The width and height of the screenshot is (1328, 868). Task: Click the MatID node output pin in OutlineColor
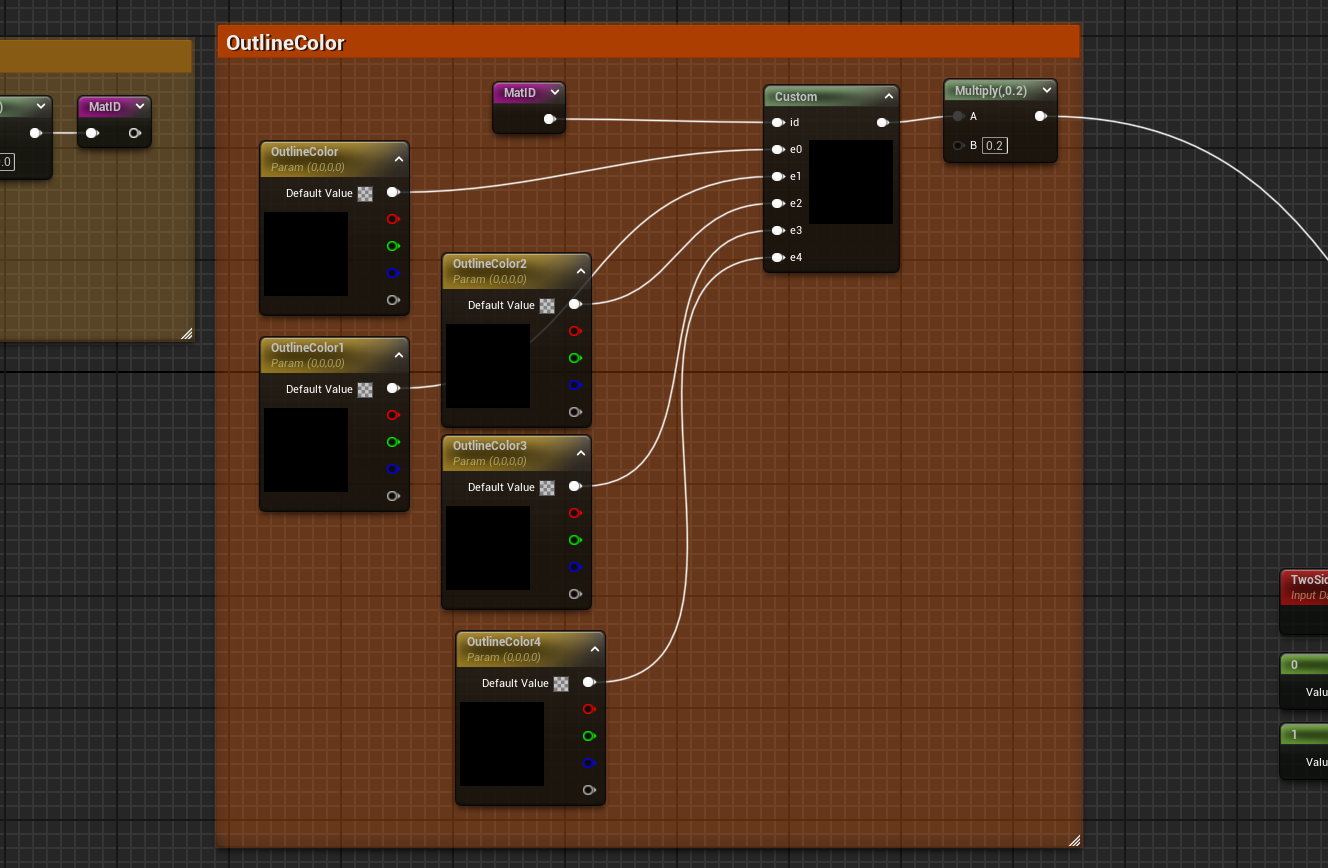pos(549,120)
